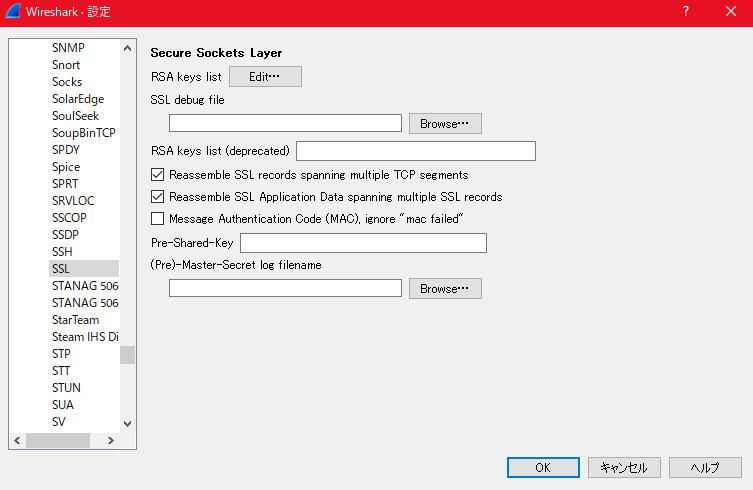753x490 pixels.
Task: Select the highlighted SSL protocol entry
Action: (84, 269)
